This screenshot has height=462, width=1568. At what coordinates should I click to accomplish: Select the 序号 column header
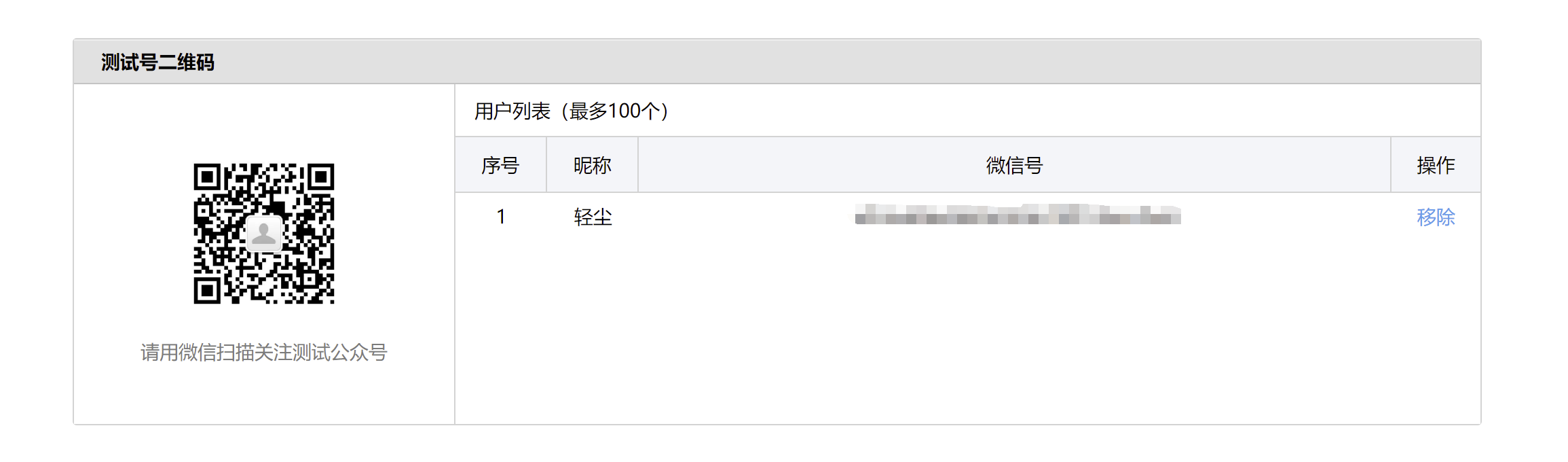tap(500, 165)
